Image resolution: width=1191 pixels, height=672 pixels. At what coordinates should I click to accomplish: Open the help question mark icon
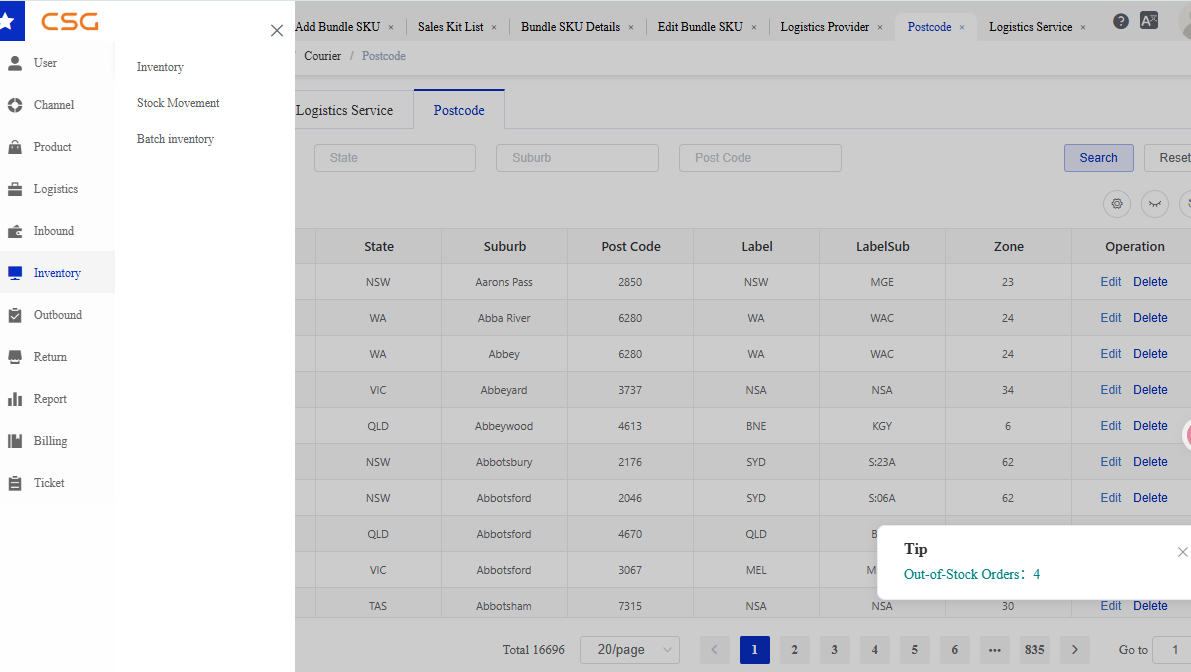click(x=1120, y=21)
